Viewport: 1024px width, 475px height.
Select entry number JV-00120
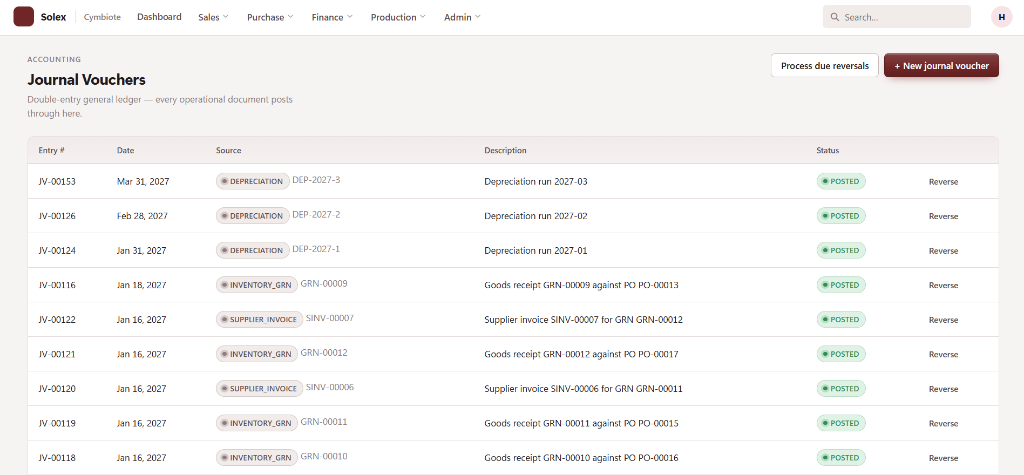[x=57, y=389]
